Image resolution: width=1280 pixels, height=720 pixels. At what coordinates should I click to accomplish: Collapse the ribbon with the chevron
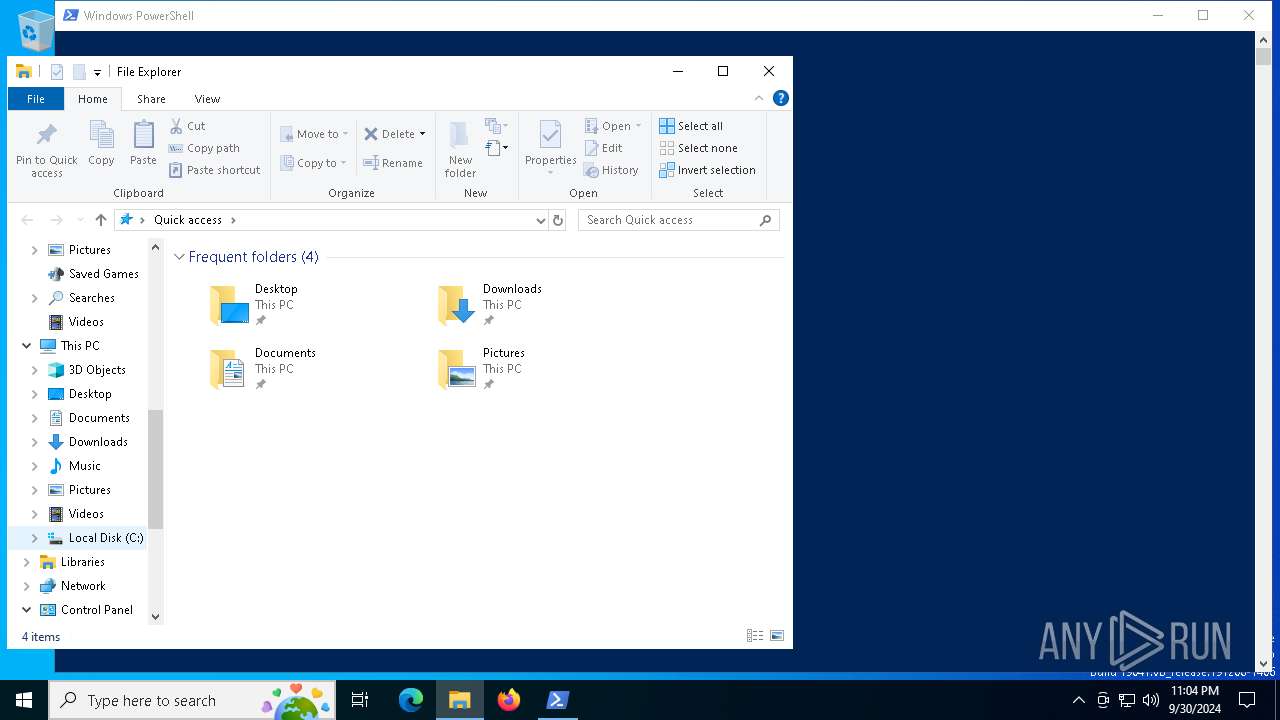[759, 98]
